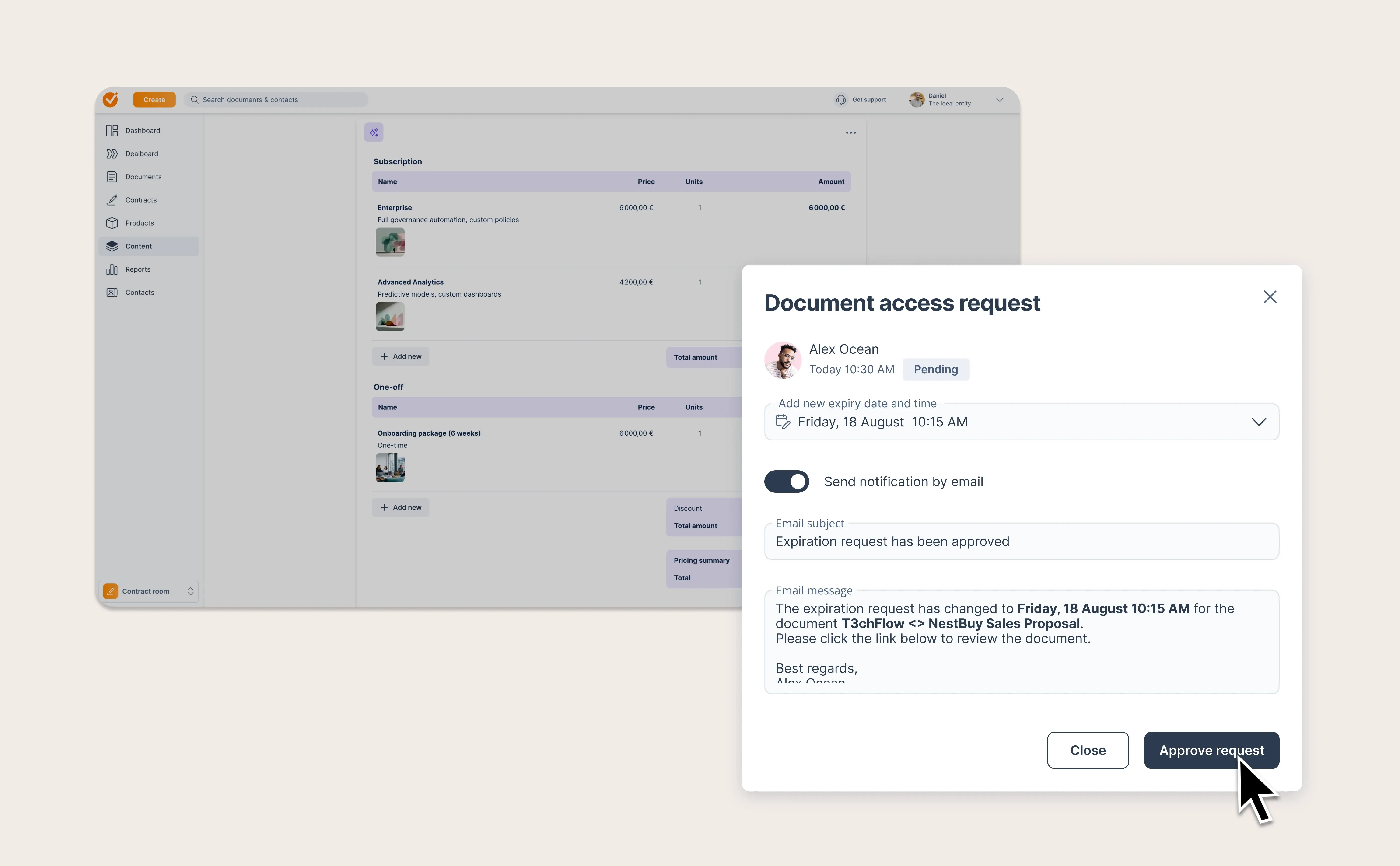Click Add new under the One-off table
The image size is (1400, 866).
click(x=400, y=507)
